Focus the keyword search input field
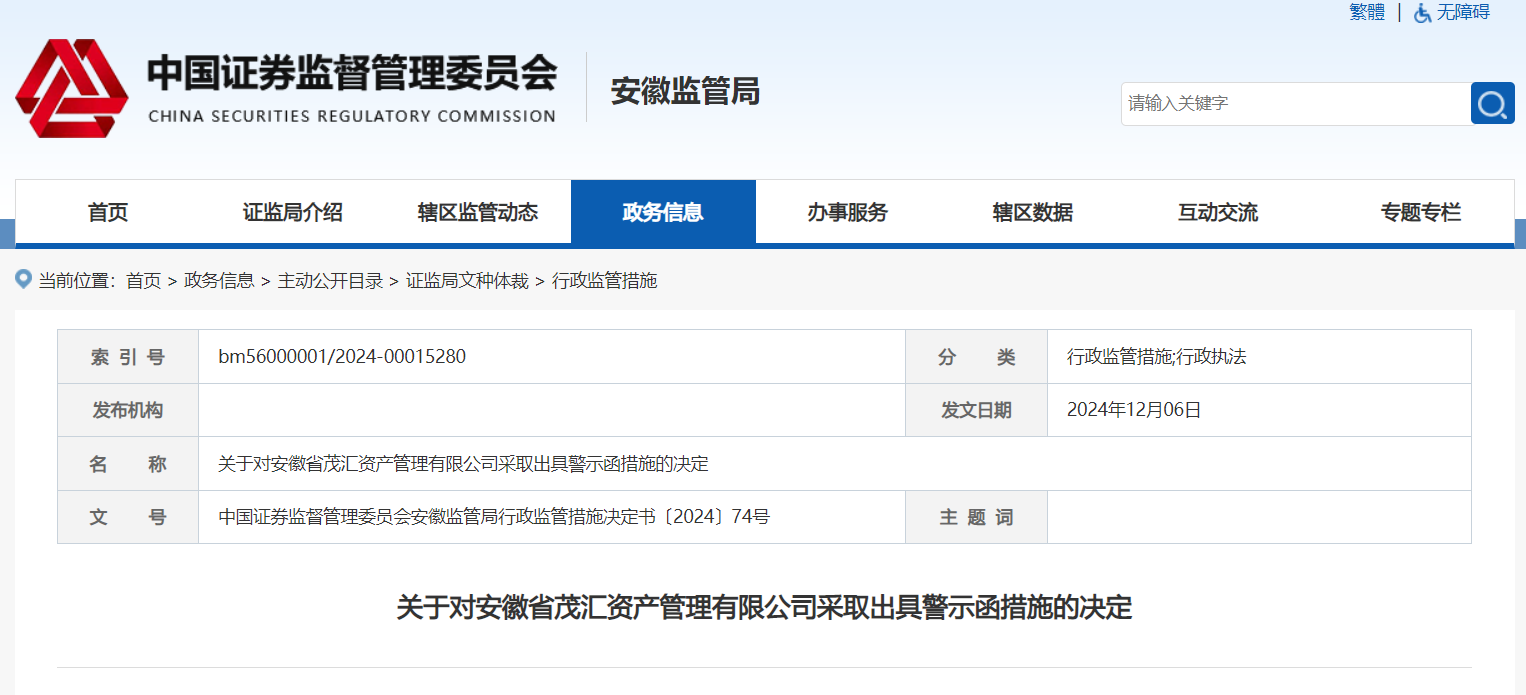 (1295, 104)
